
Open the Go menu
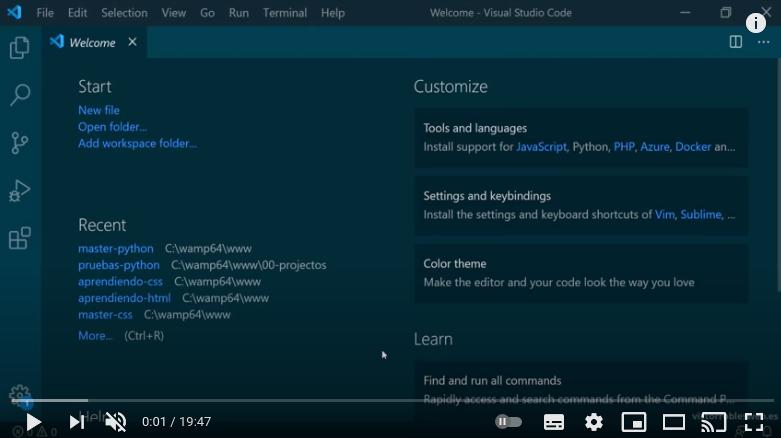click(207, 12)
